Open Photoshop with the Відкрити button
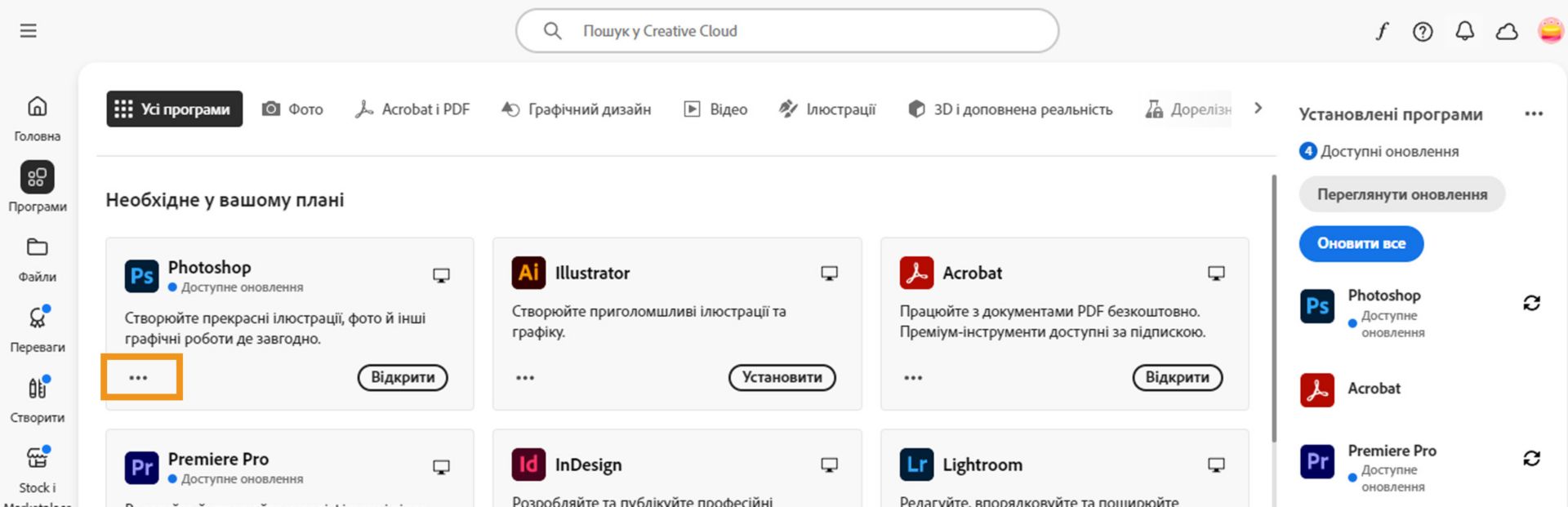Screen dimensions: 1568x507 coord(403,377)
